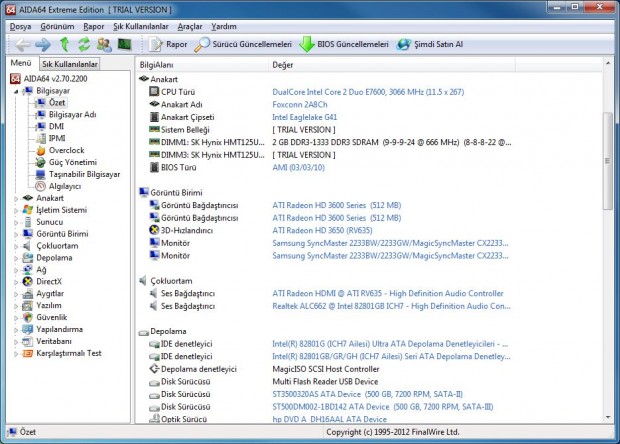Click Güvenlik shield icon in tree
Viewport: 620px width, 444px height.
pyautogui.click(x=28, y=317)
